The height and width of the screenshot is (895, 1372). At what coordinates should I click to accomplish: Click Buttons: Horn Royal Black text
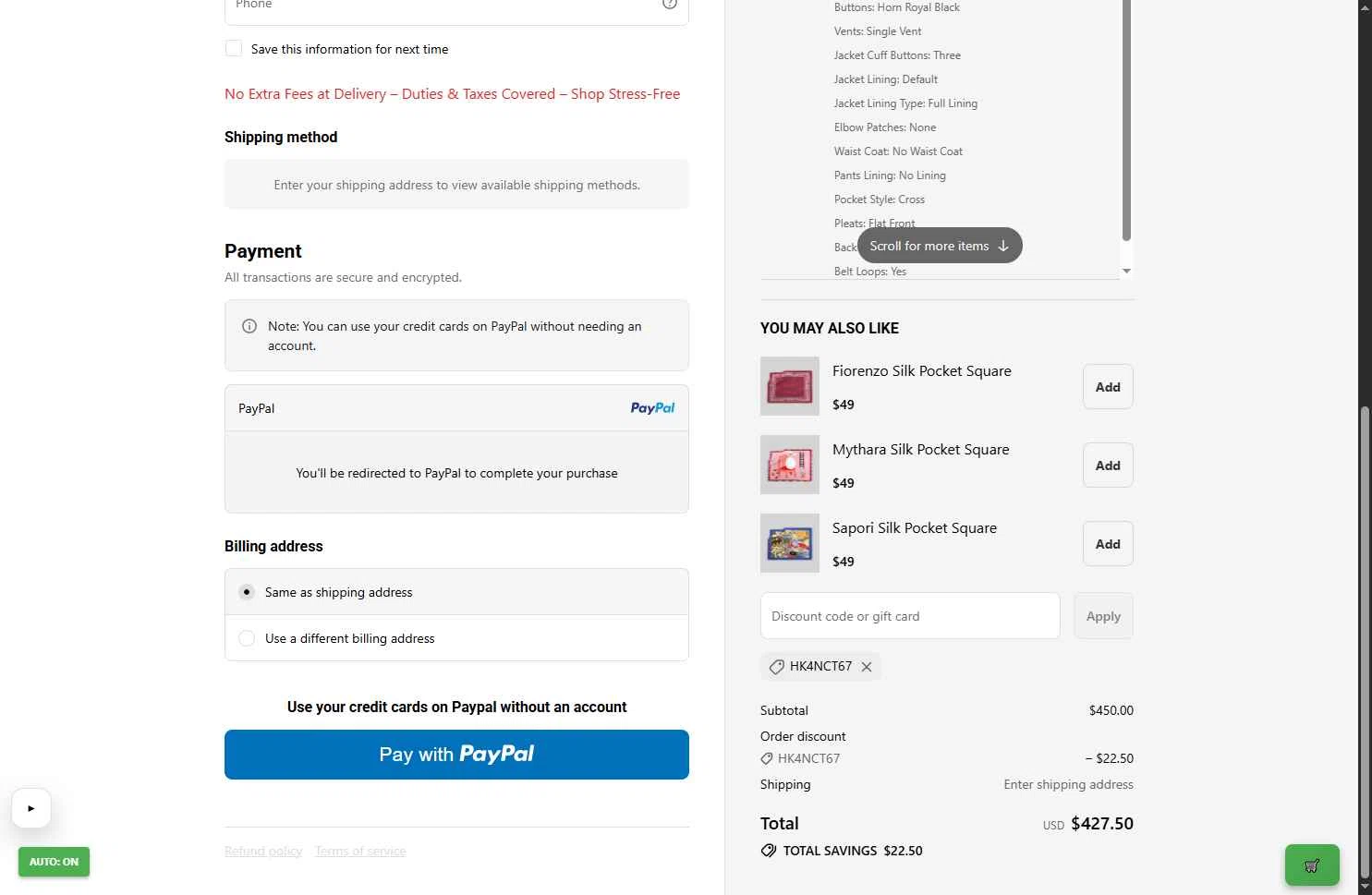click(x=896, y=7)
